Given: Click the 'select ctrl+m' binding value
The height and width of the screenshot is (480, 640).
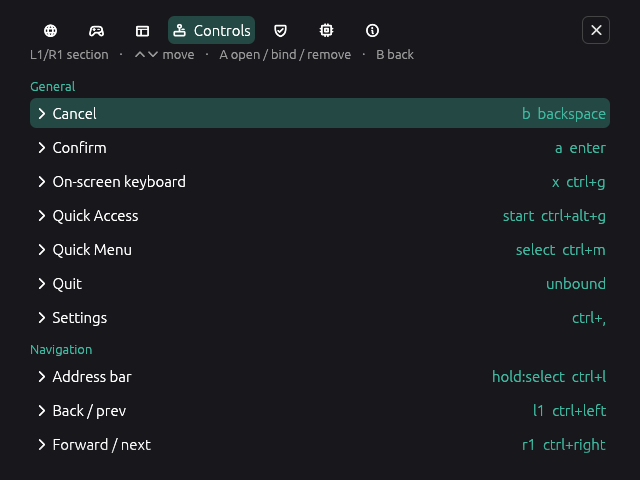Looking at the screenshot, I should (561, 250).
